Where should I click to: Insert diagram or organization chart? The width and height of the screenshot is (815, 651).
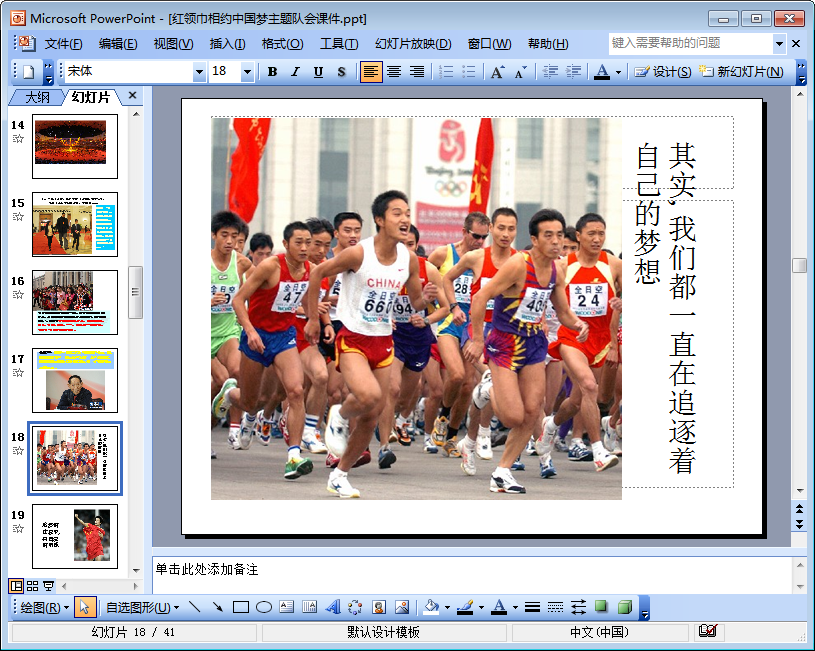tap(356, 607)
